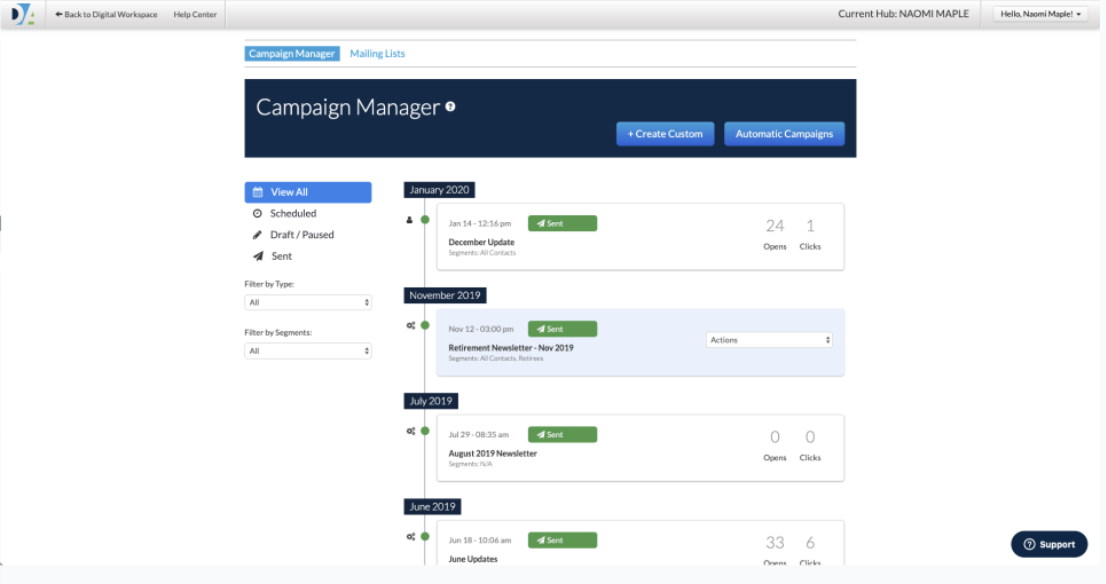Open the Actions dropdown for Retirement Newsletter
This screenshot has height=584, width=1106.
769,339
